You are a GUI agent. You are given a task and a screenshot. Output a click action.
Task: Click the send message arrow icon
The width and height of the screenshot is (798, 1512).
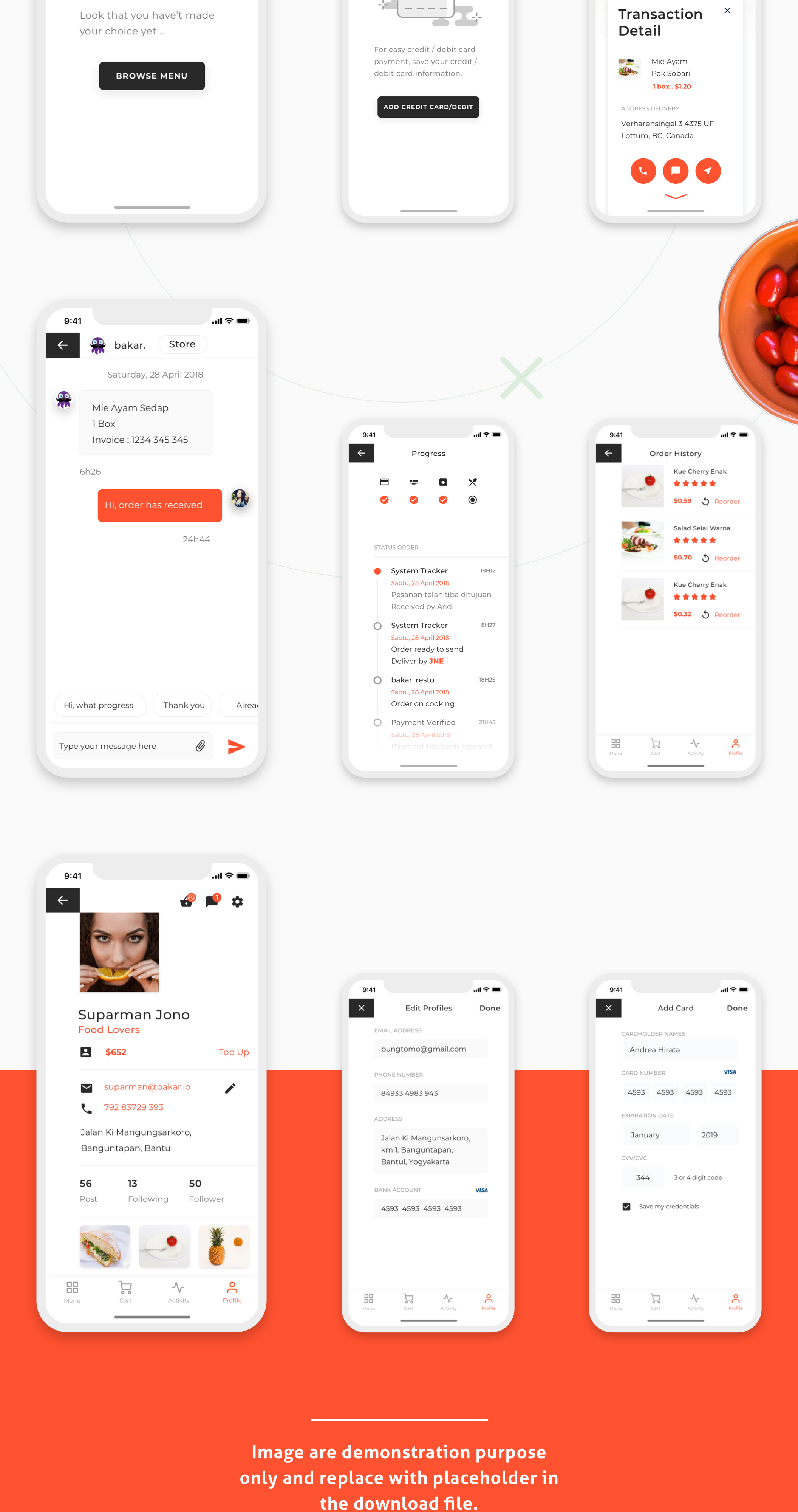click(239, 746)
